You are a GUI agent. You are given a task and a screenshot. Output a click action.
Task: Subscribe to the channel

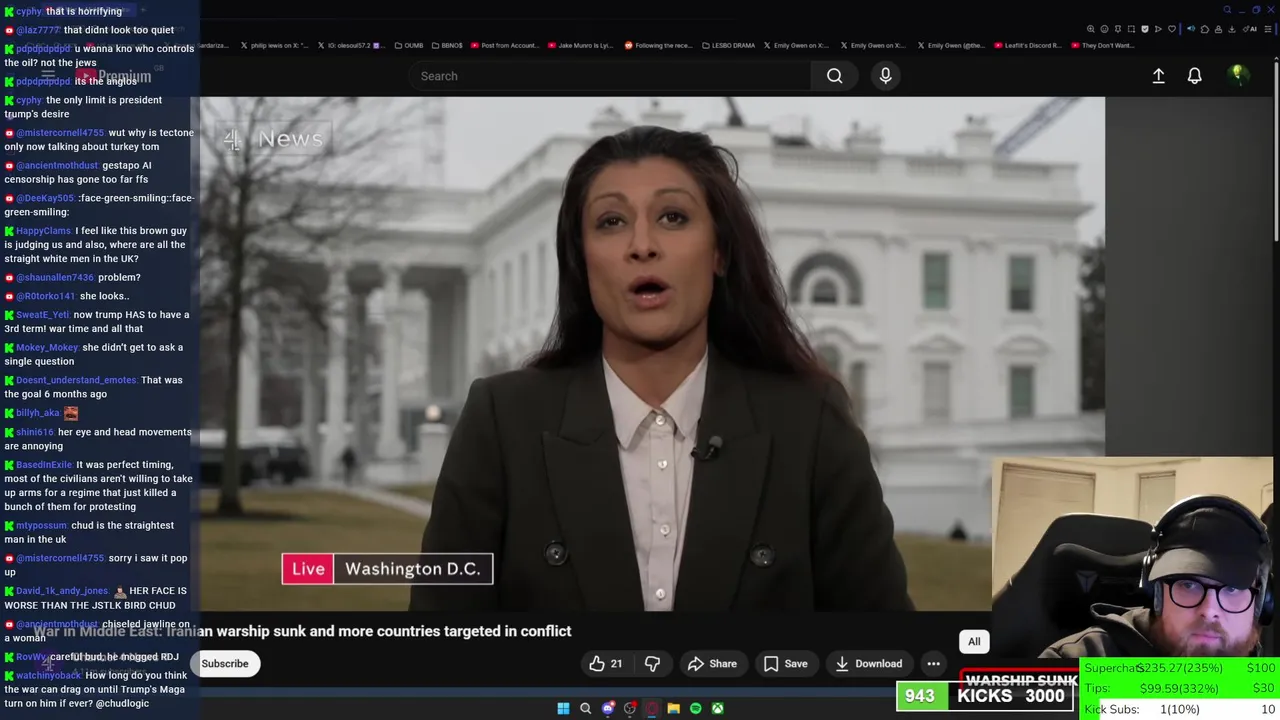click(225, 663)
